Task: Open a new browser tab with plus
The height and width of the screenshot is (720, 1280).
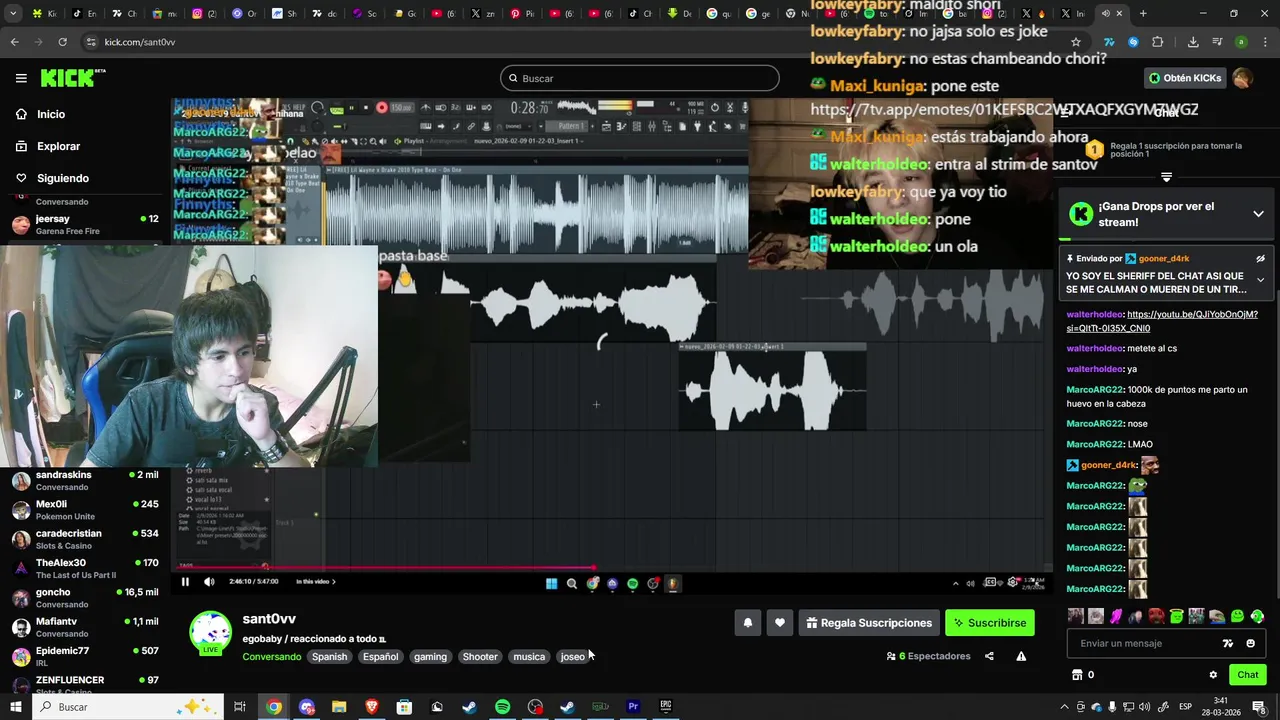Action: tap(1143, 14)
